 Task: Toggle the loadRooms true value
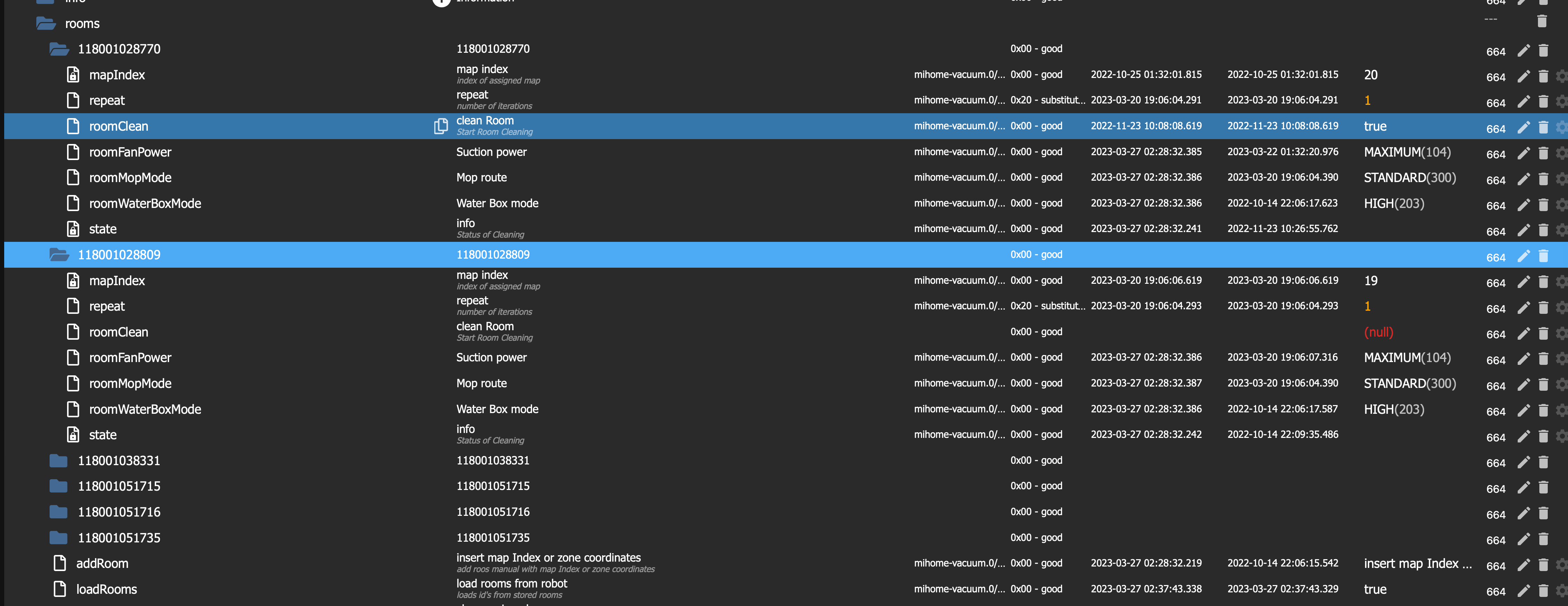[1375, 589]
